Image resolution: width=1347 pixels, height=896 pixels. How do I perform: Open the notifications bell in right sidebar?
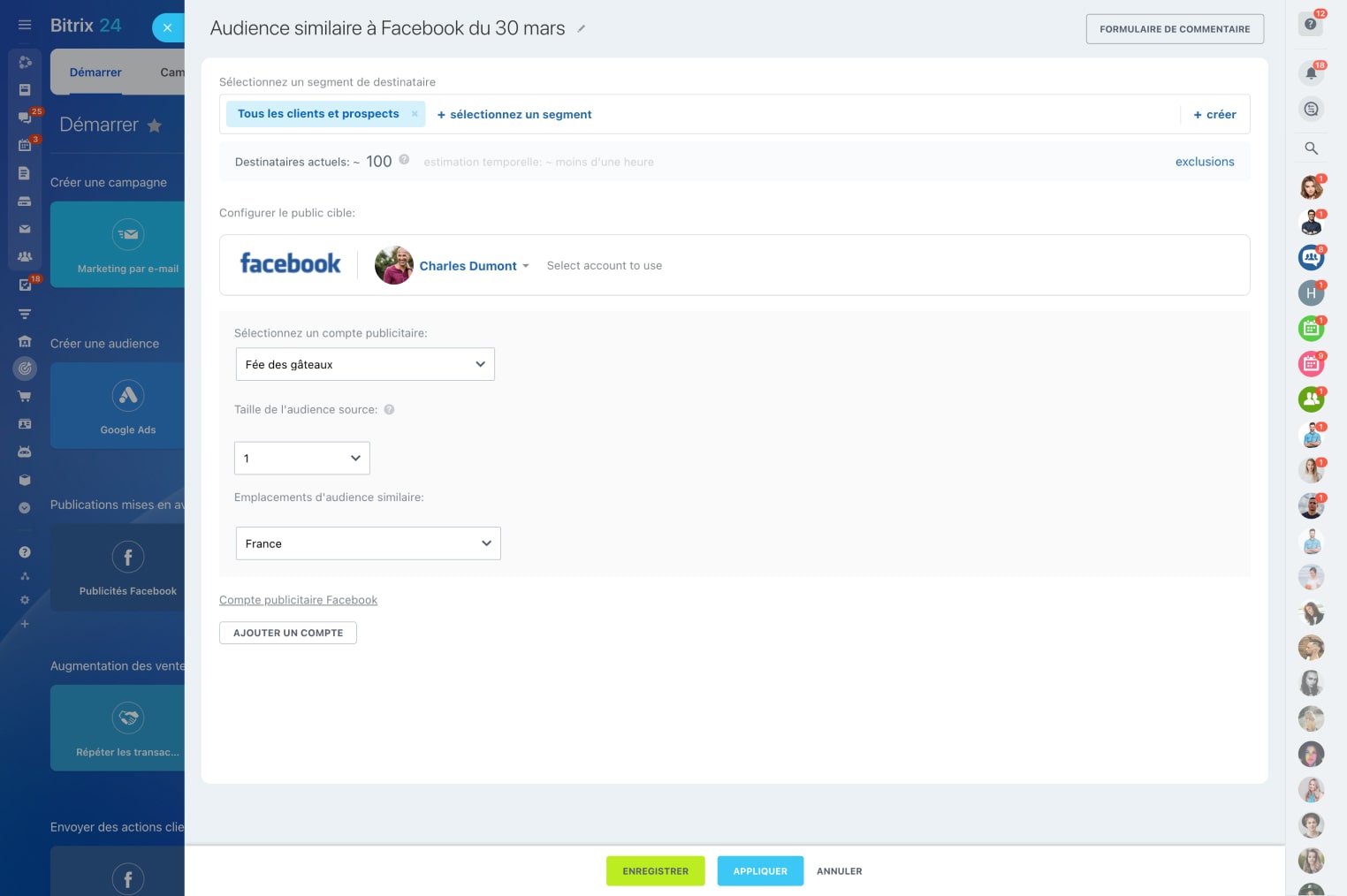point(1311,72)
